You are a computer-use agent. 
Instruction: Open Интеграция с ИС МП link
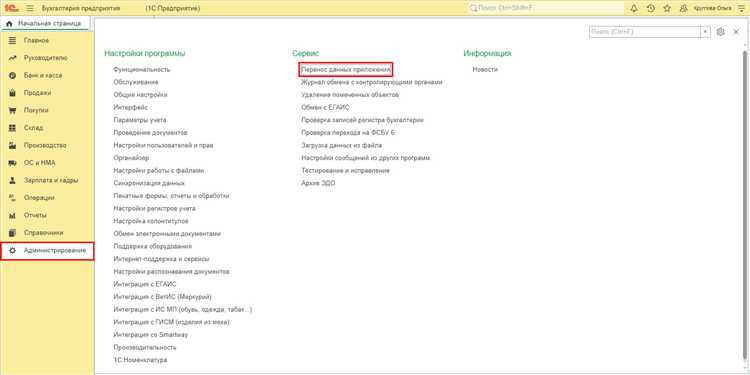(183, 309)
